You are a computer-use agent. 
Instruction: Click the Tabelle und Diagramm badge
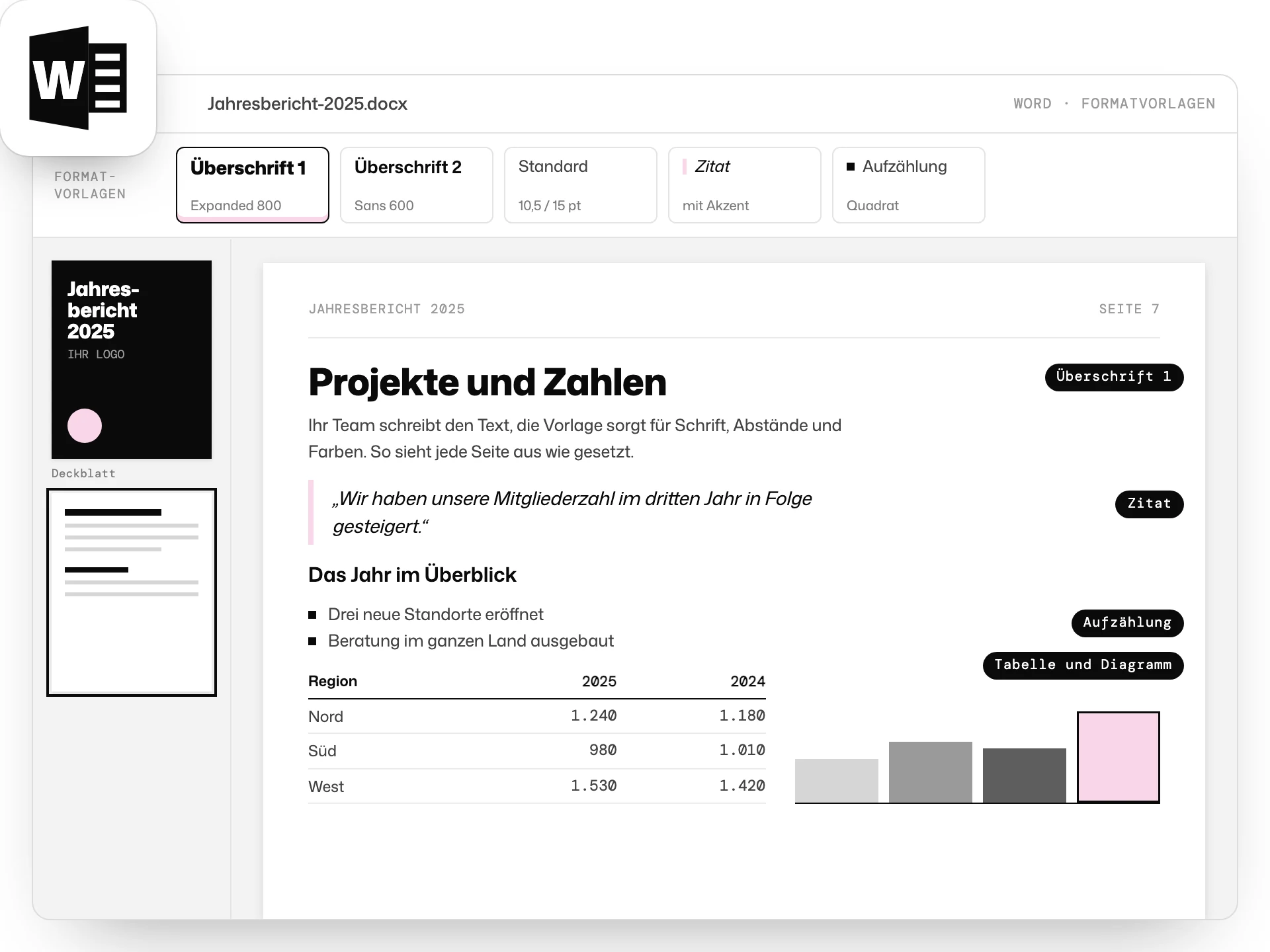(x=1083, y=665)
